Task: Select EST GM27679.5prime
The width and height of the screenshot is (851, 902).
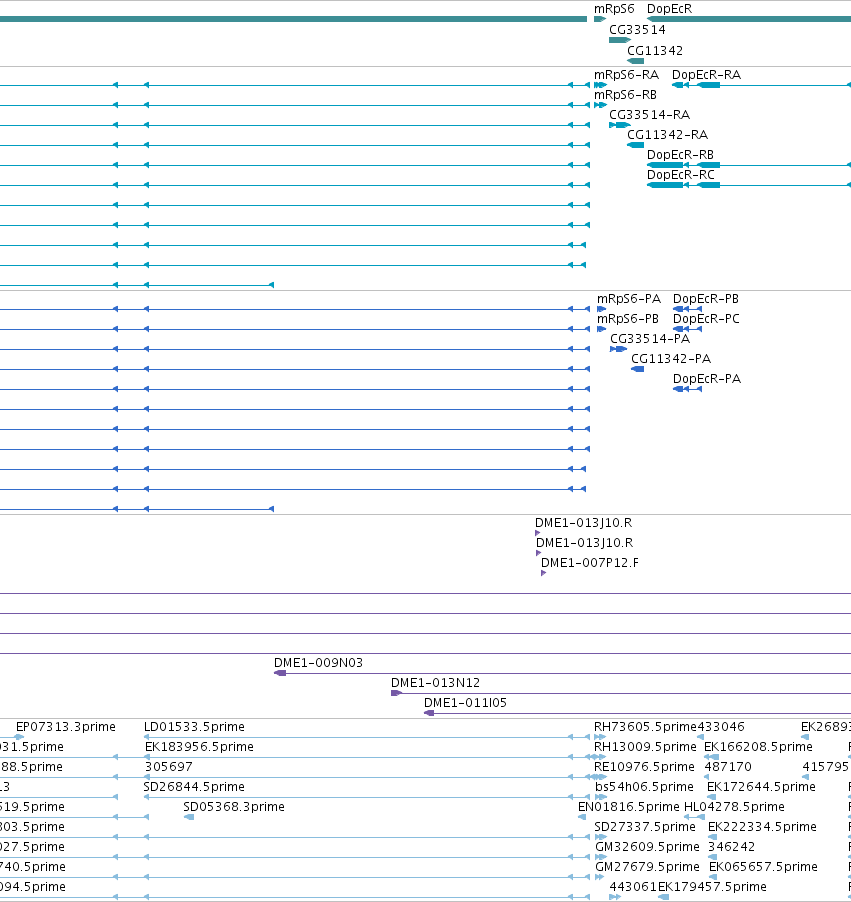Action: [x=647, y=867]
